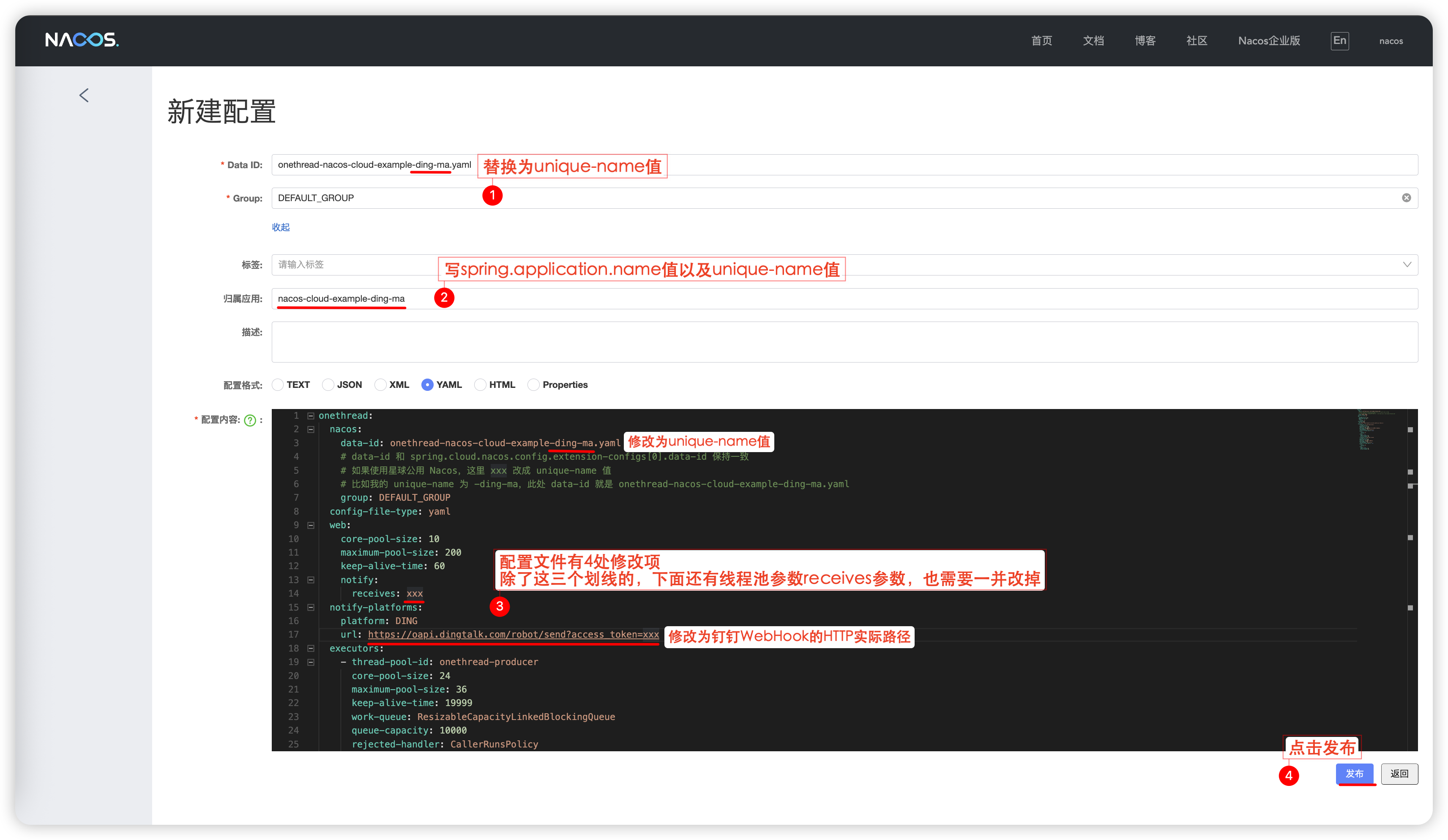
Task: Click the comment on line 4
Action: click(x=545, y=457)
